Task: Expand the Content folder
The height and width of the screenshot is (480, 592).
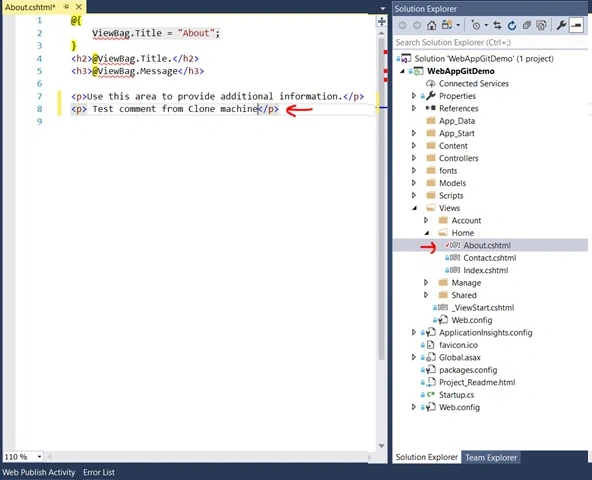Action: tap(414, 146)
